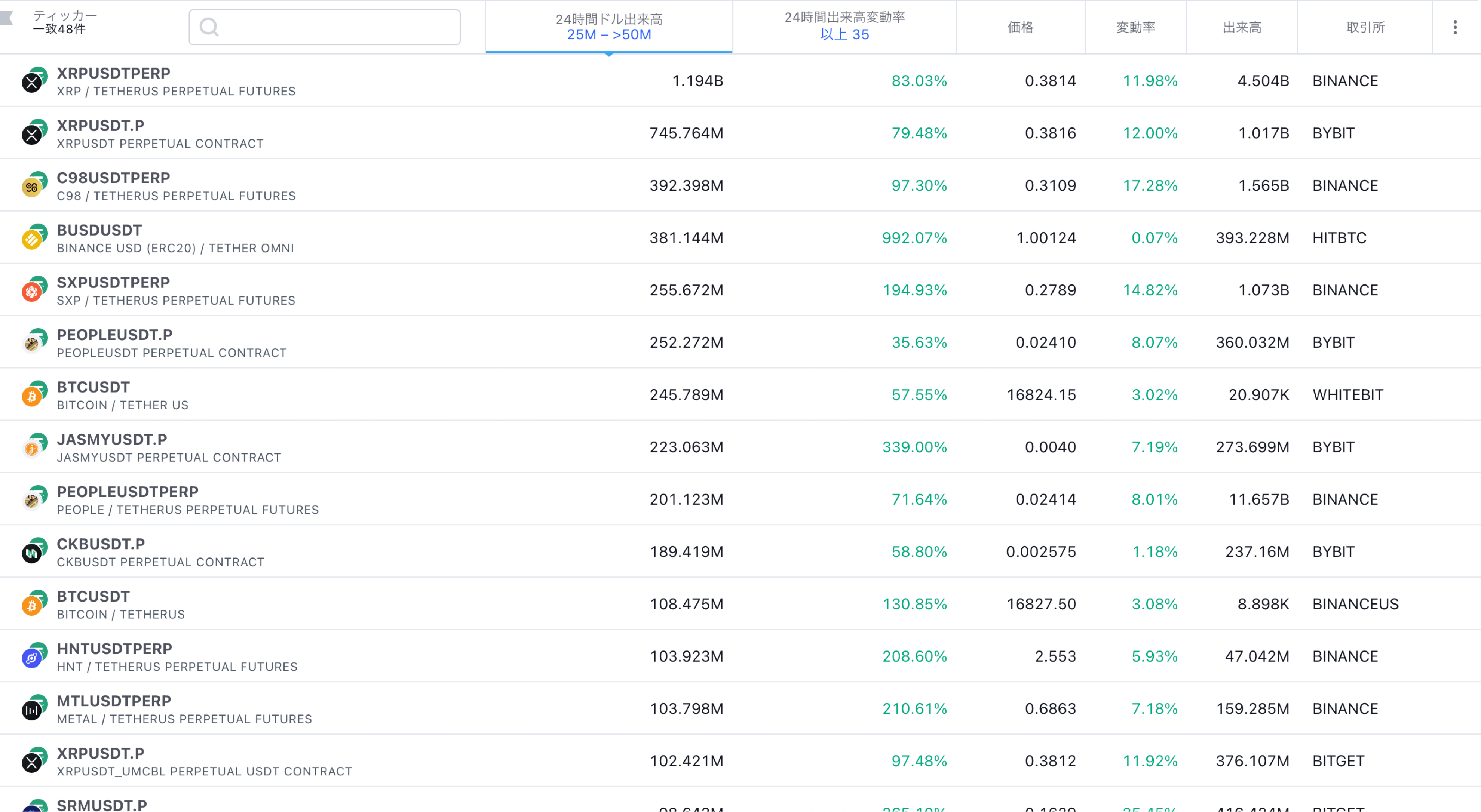Open the XRPUSDTPERP ticker link

(113, 73)
